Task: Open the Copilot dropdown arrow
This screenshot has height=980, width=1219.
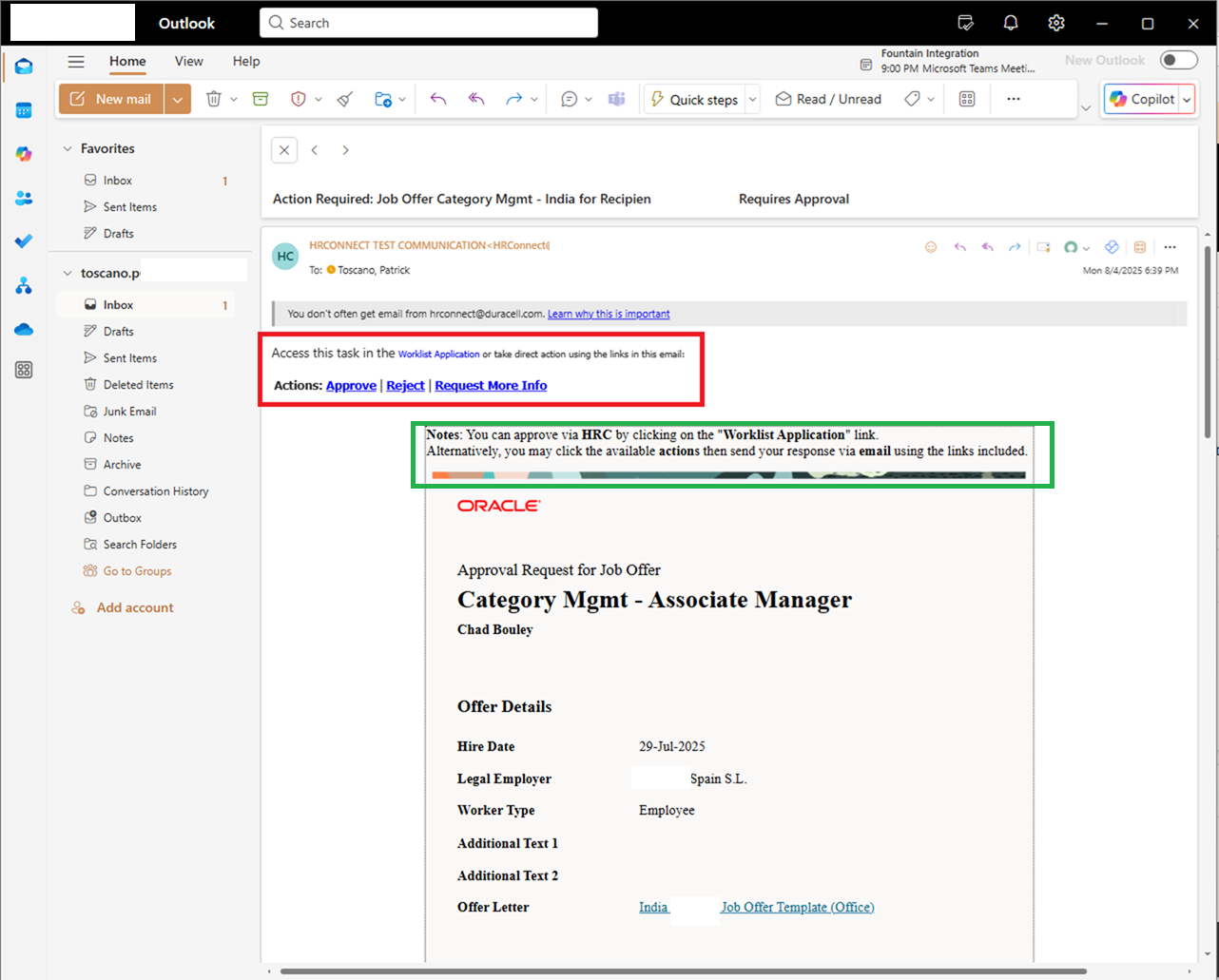Action: coord(1186,99)
